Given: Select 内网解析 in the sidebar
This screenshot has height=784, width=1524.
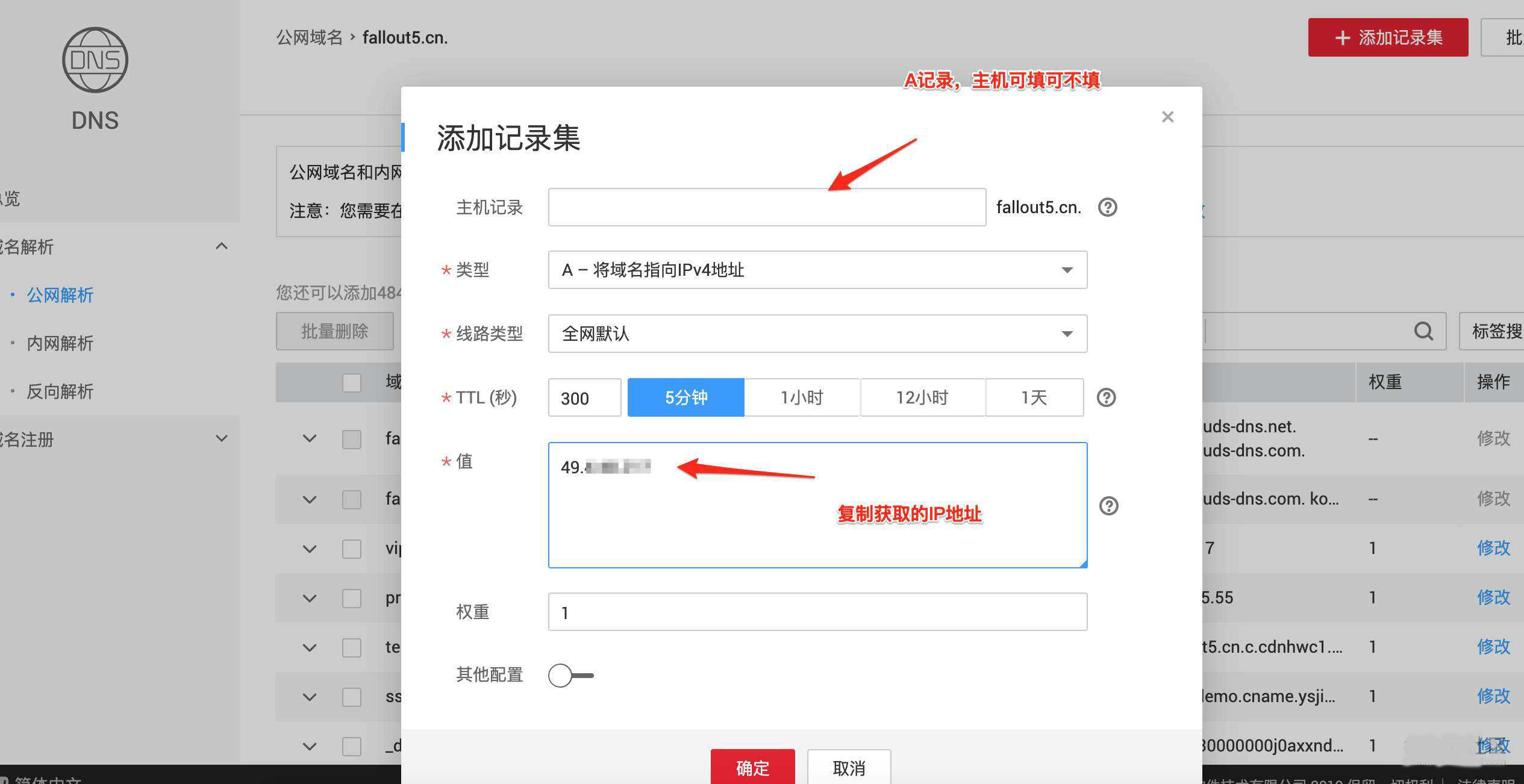Looking at the screenshot, I should (60, 343).
